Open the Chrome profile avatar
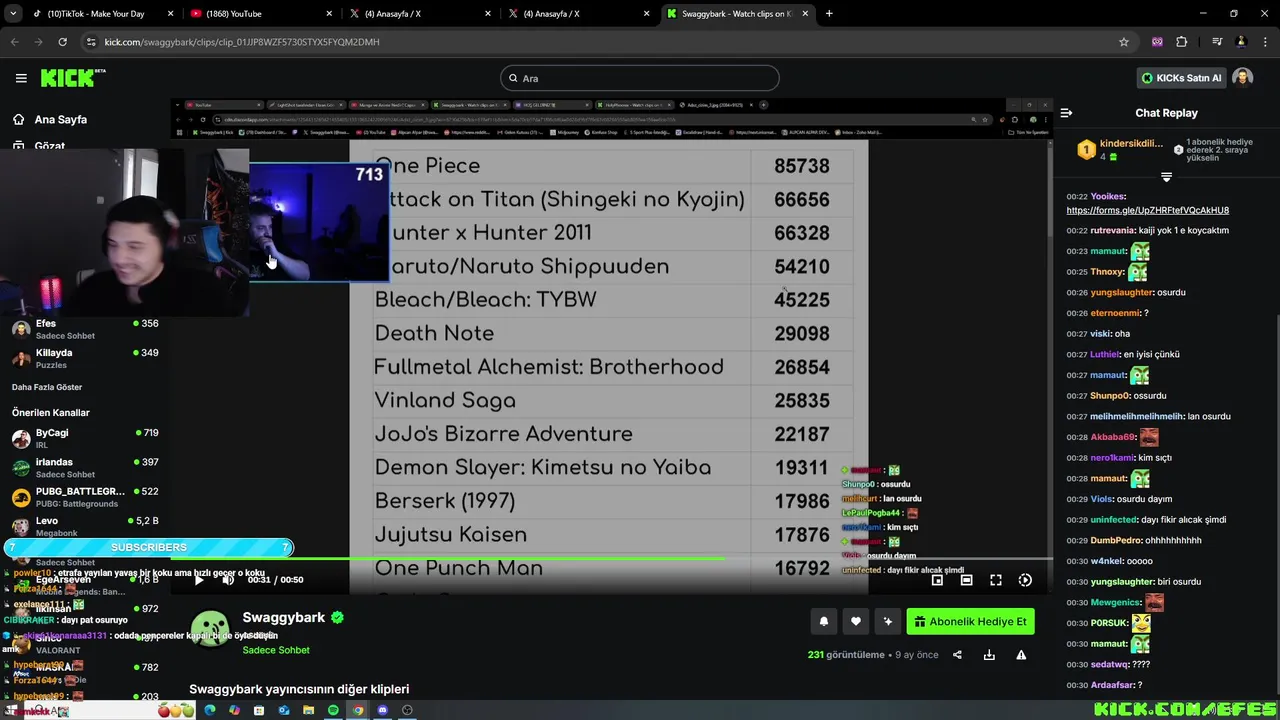The image size is (1280, 720). click(1241, 42)
